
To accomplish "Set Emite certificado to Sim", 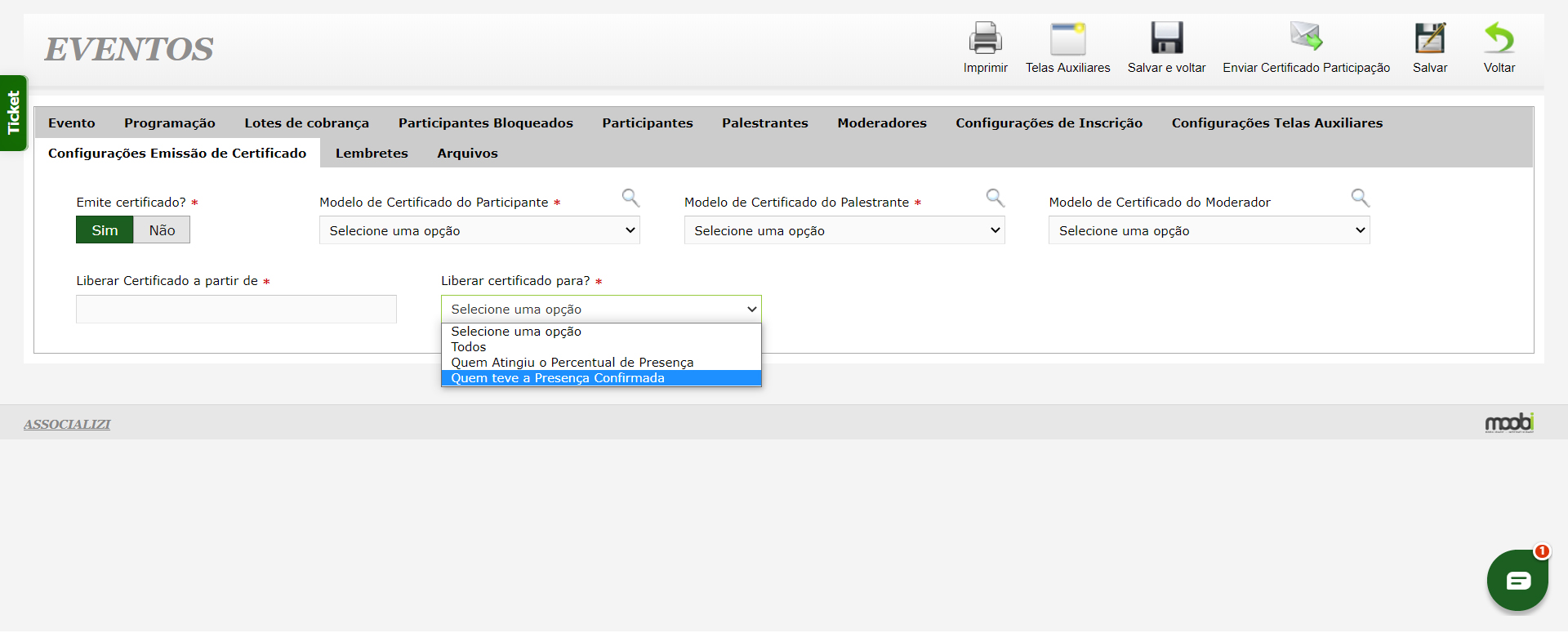I will click(105, 230).
